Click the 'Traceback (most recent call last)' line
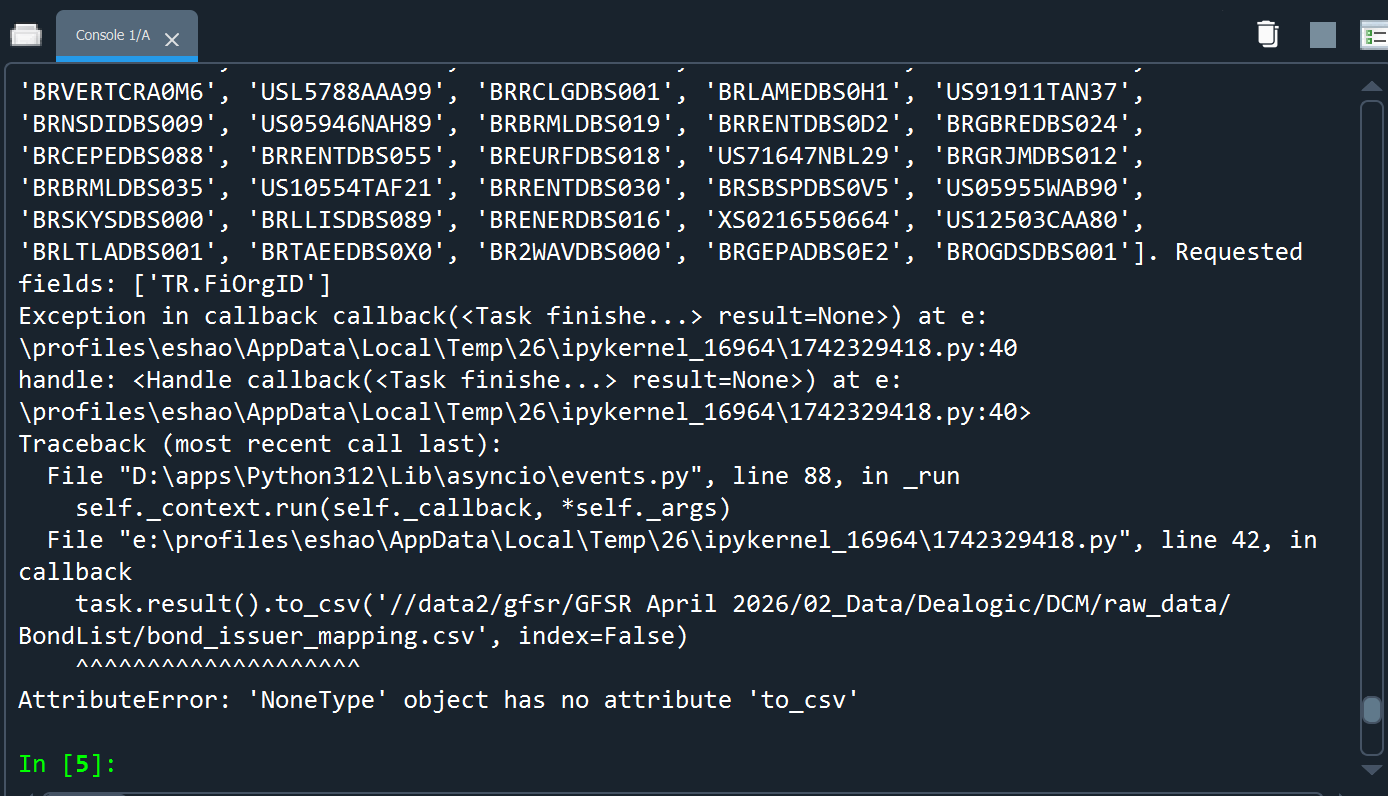The width and height of the screenshot is (1388, 796). [260, 444]
